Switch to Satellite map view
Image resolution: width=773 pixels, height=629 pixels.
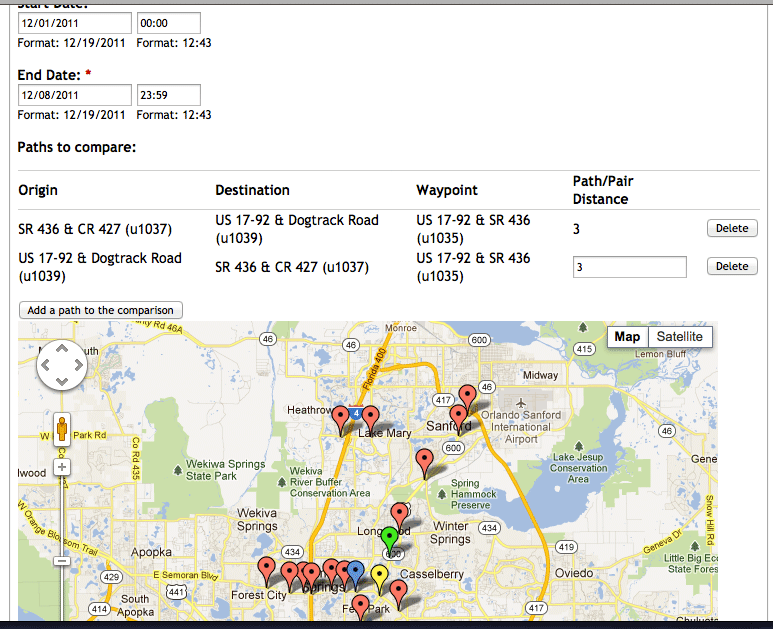coord(679,337)
